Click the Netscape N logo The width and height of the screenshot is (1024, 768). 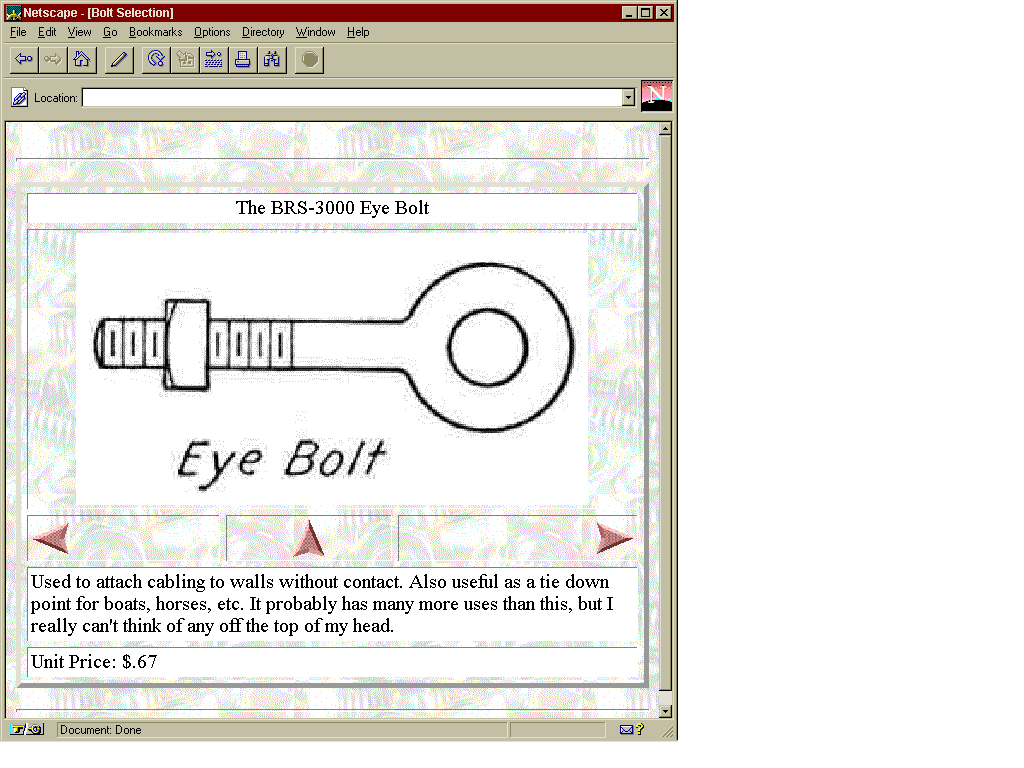[x=656, y=96]
